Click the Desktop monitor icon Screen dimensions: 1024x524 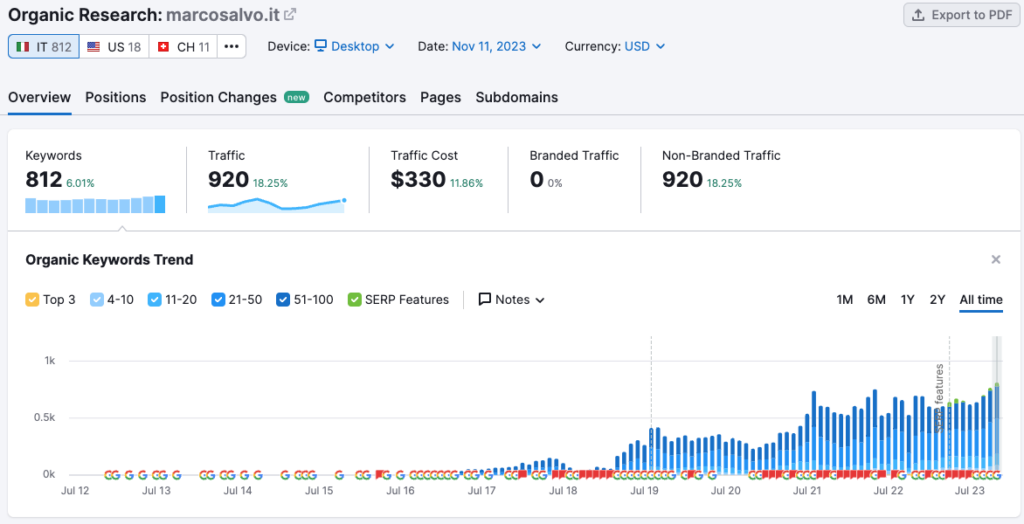[320, 46]
